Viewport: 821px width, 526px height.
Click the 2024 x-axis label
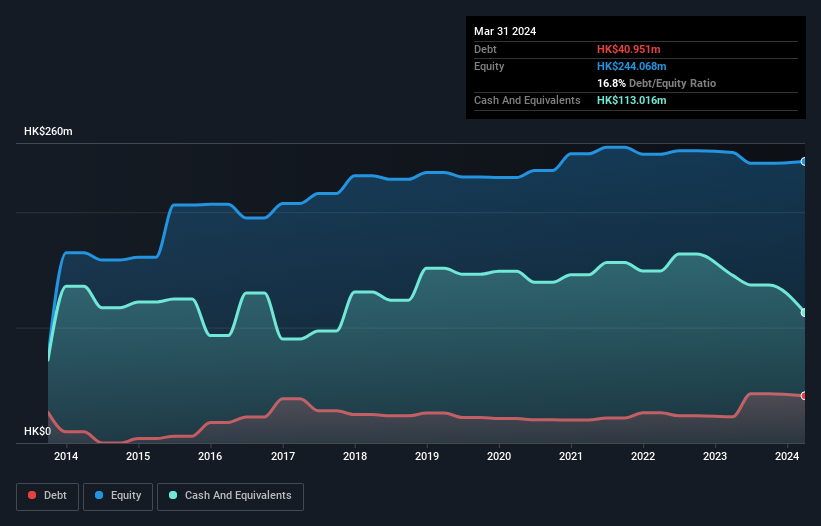point(787,456)
